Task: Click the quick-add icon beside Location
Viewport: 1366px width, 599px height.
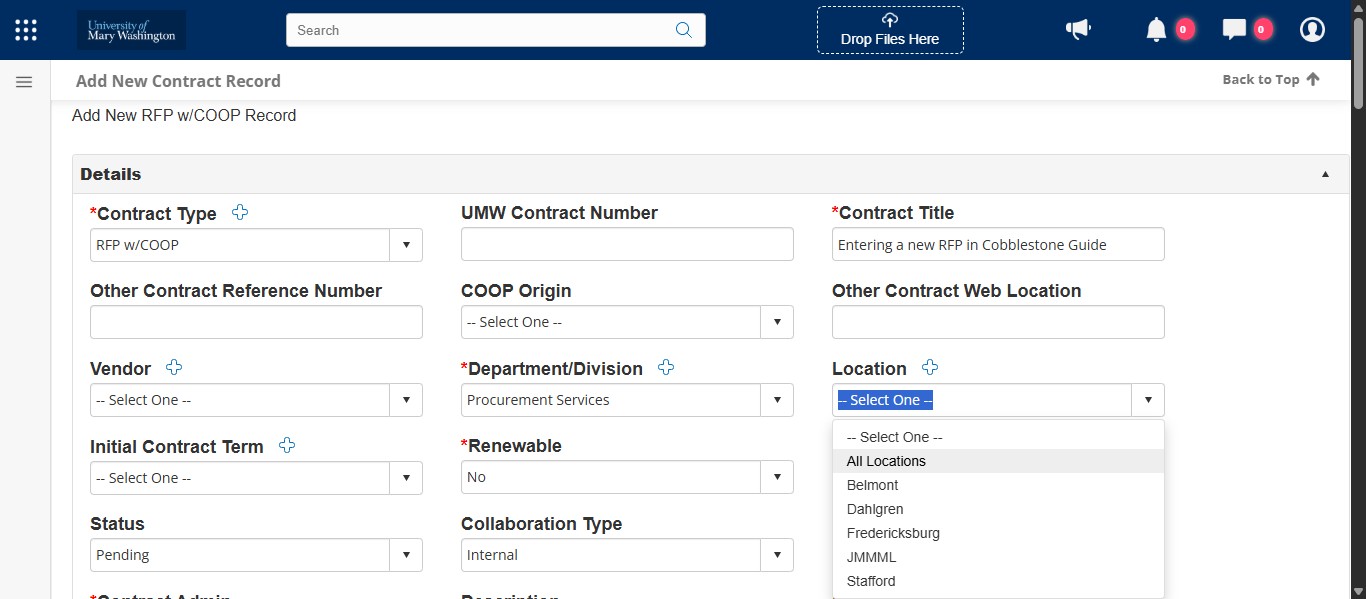Action: tap(930, 367)
